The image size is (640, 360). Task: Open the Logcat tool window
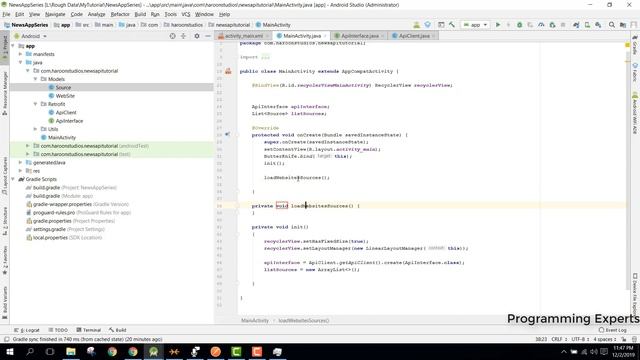[x=27, y=330]
